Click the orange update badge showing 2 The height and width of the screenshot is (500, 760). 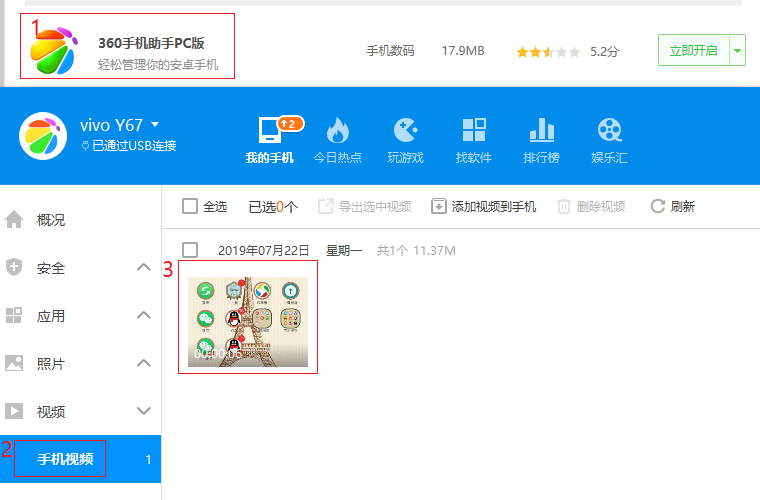coord(290,124)
